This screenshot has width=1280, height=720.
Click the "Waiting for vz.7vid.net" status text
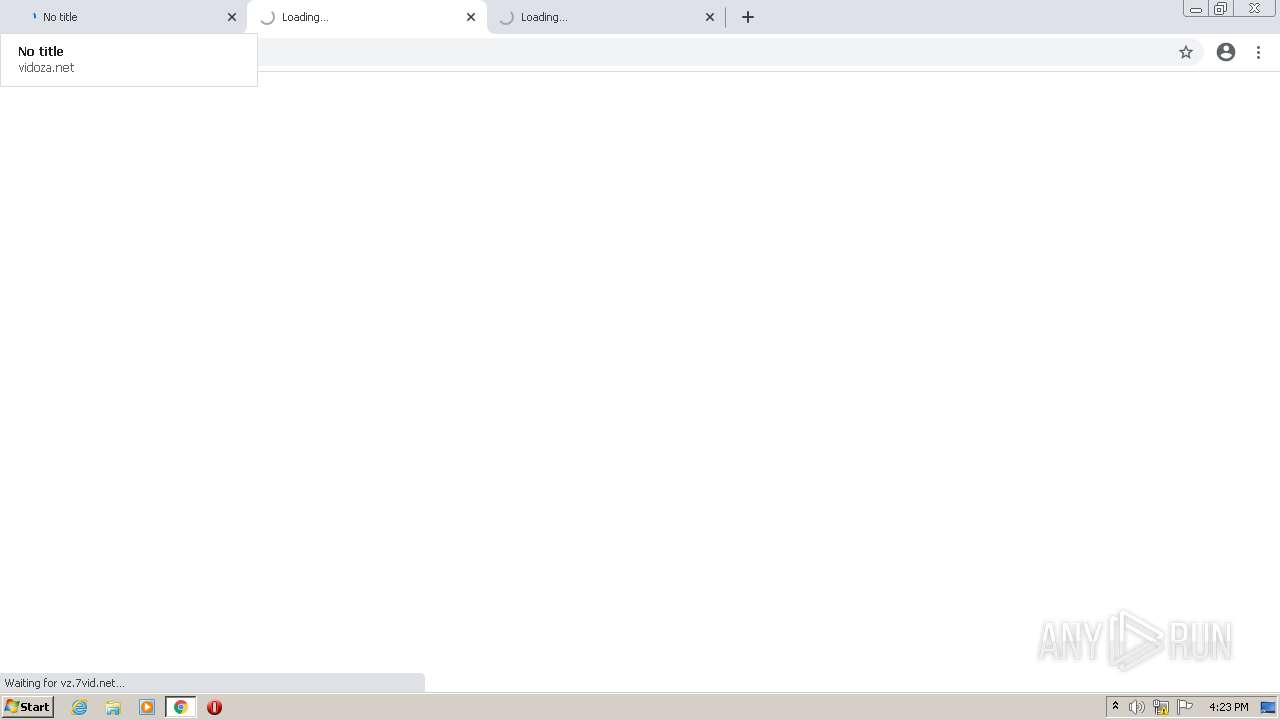tap(65, 683)
